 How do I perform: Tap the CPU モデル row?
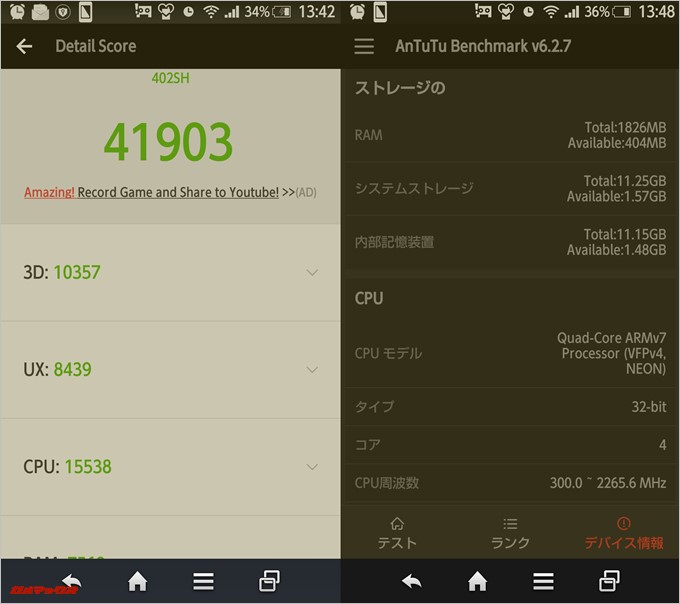point(510,353)
